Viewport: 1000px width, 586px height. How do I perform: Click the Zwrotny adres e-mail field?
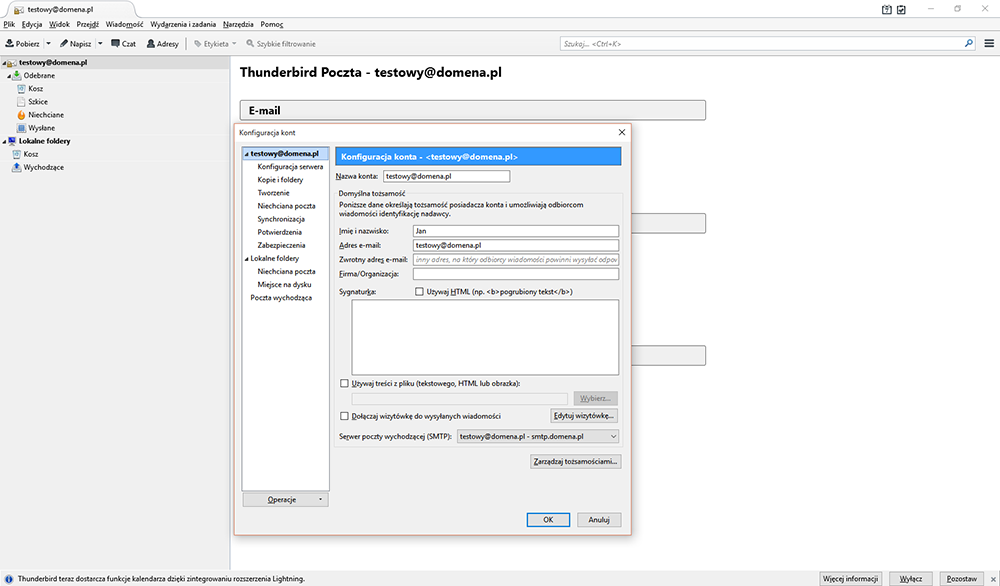(516, 260)
